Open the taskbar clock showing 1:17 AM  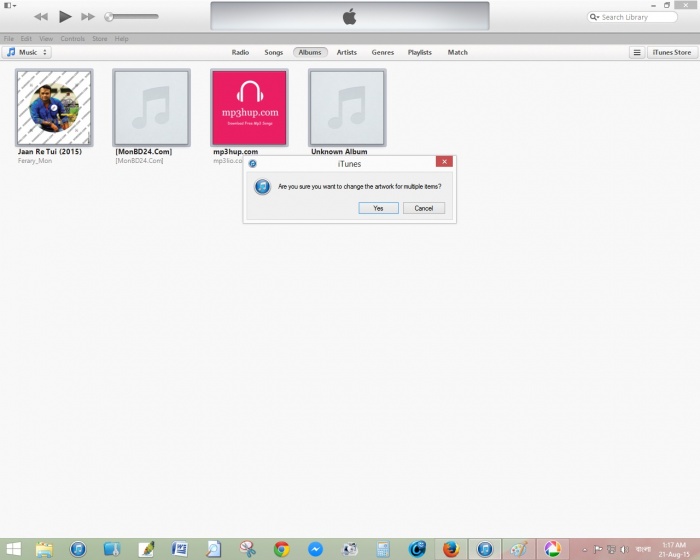click(674, 549)
